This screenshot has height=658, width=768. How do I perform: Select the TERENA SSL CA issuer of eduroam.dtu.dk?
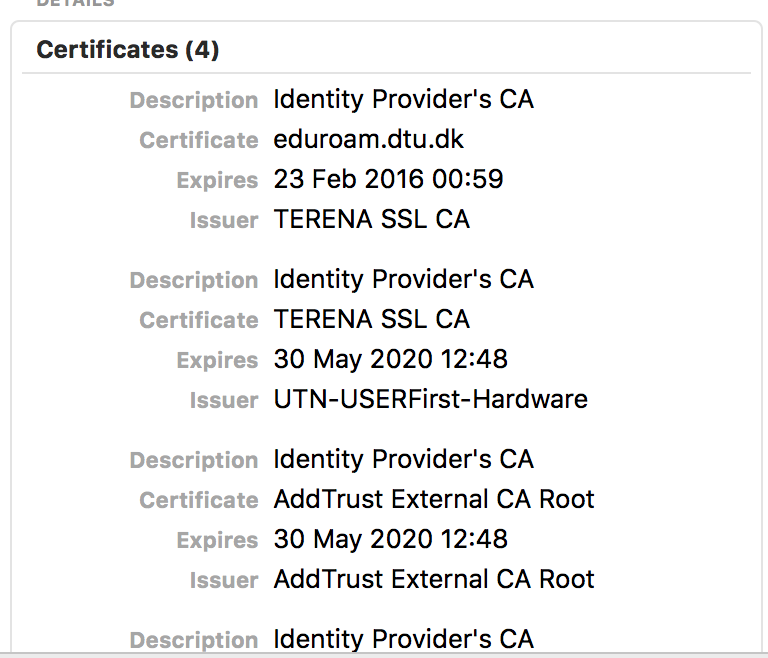tap(372, 219)
